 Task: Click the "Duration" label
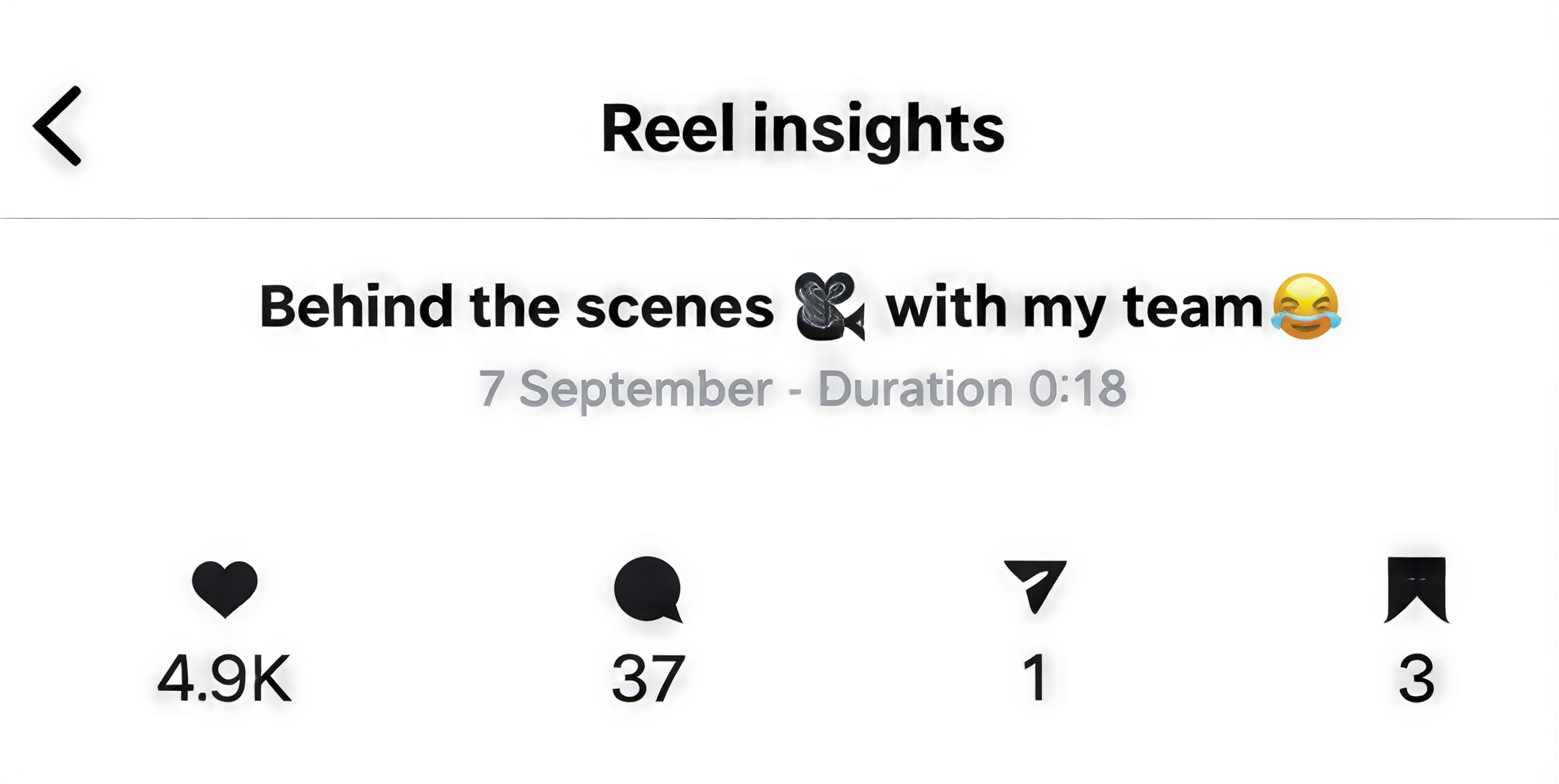pyautogui.click(x=915, y=389)
